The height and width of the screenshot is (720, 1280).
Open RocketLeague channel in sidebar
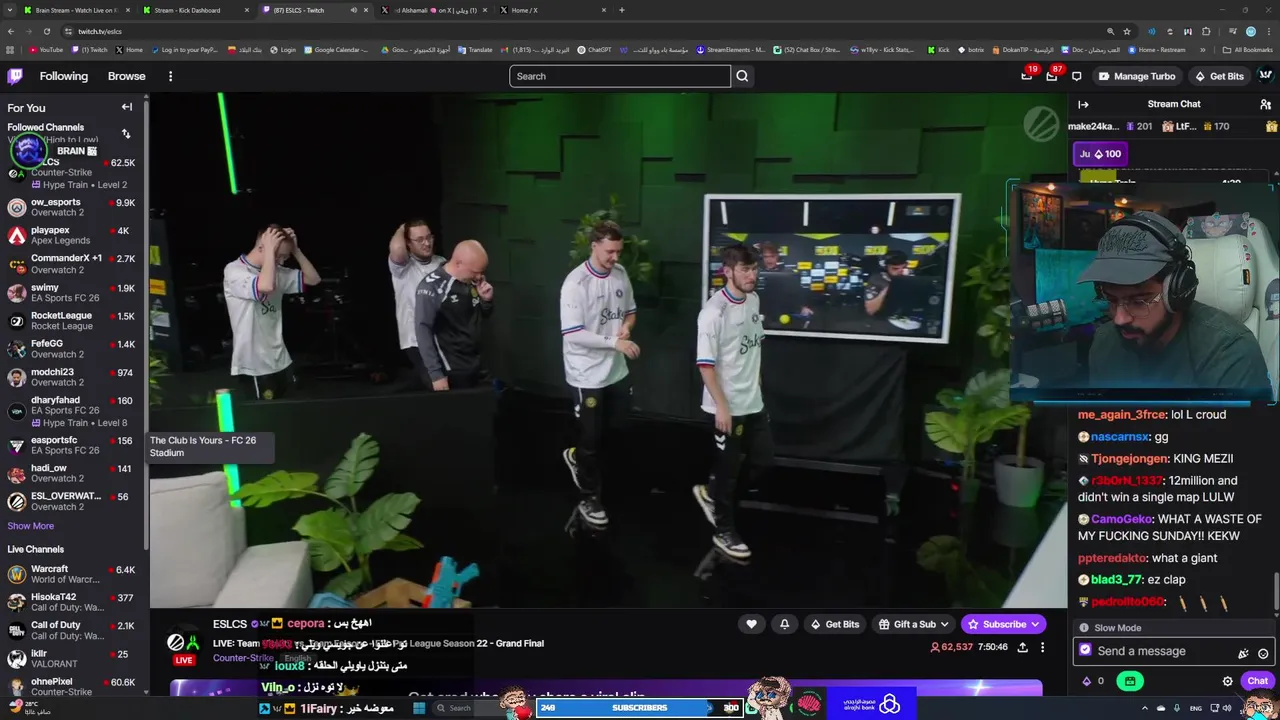coord(72,320)
